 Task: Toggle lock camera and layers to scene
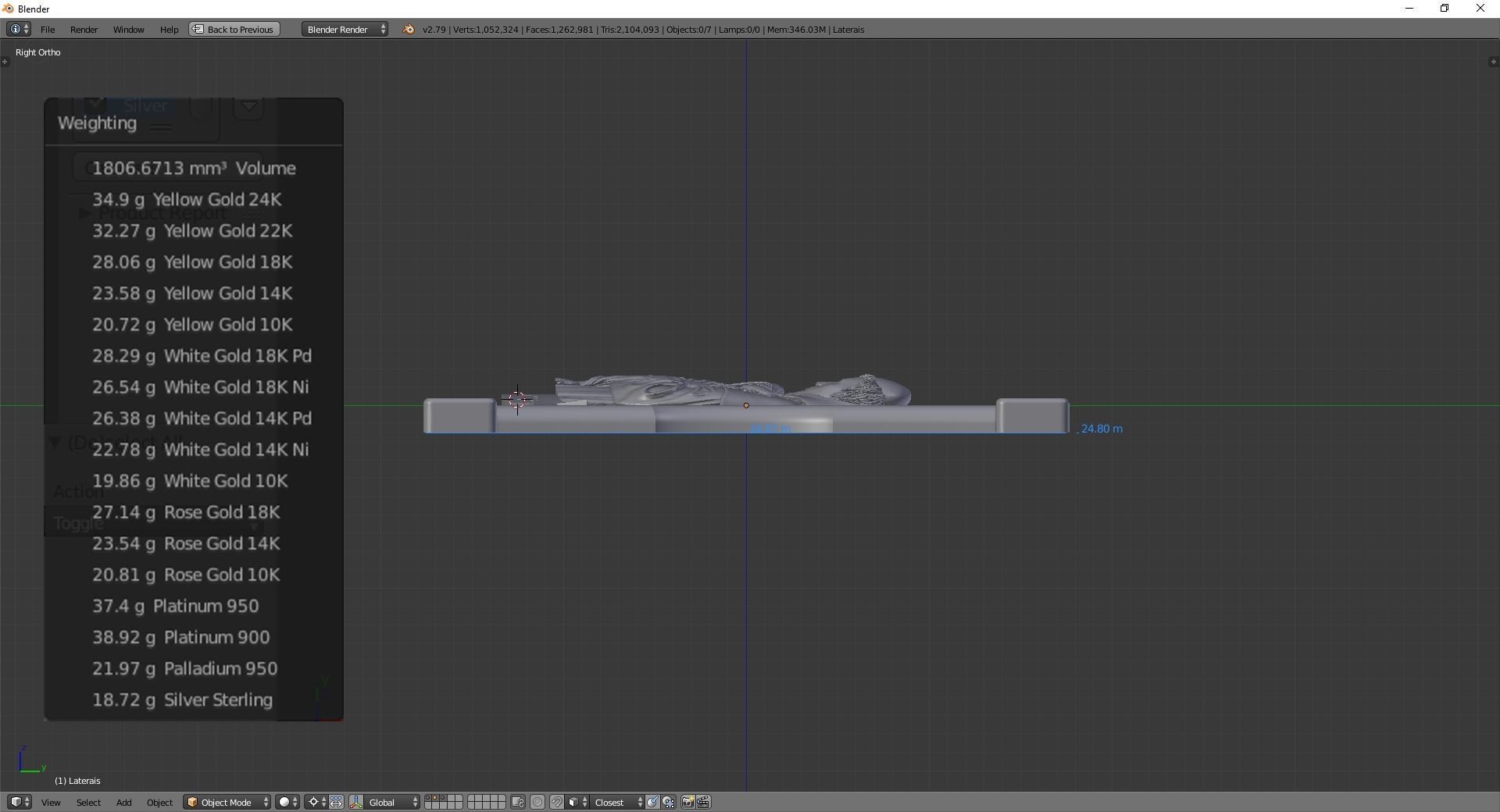tap(518, 803)
